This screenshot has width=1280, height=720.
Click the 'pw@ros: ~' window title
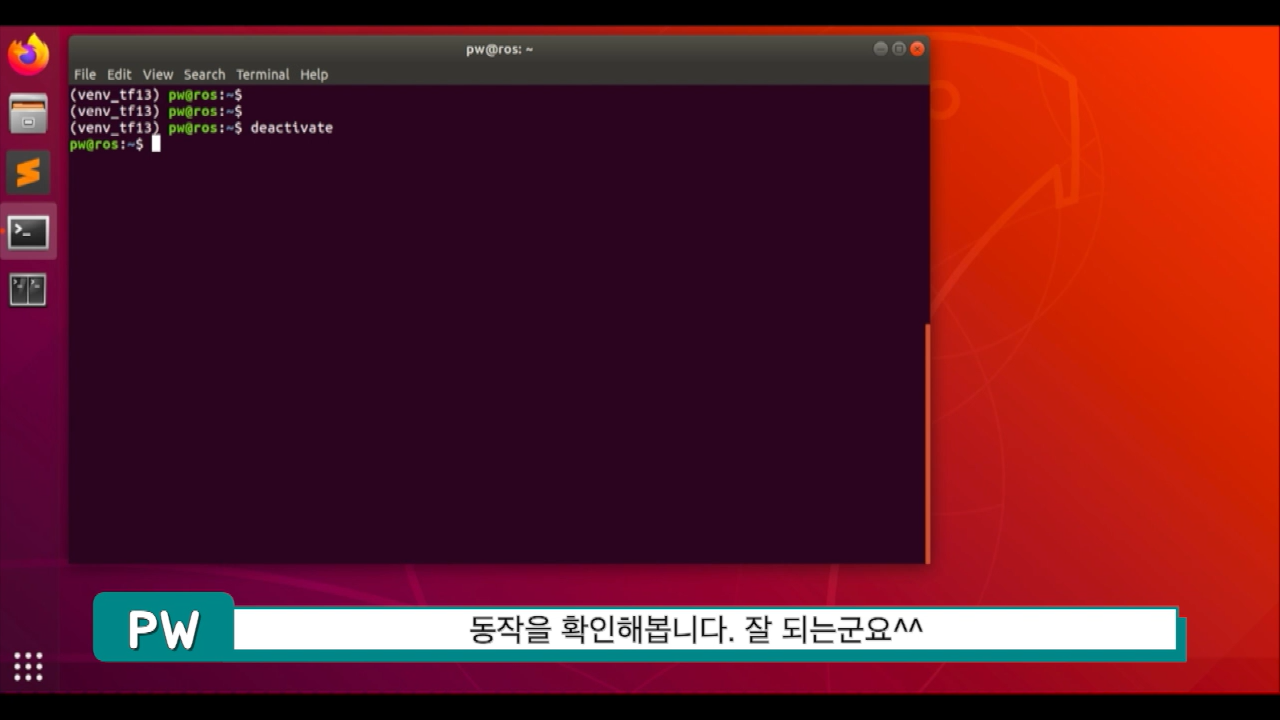499,49
